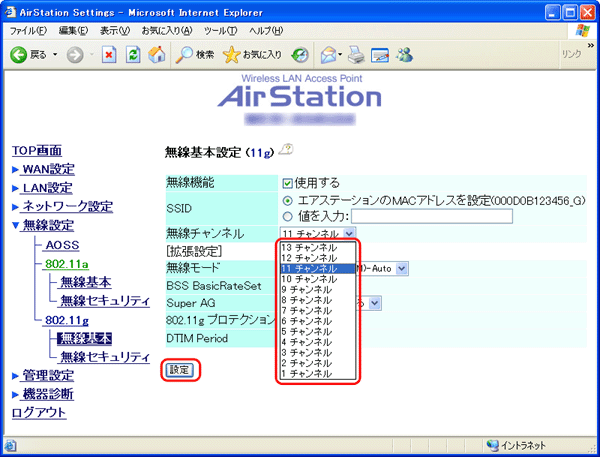The width and height of the screenshot is (600, 457).
Task: Choose 9 チャンネル from the list
Action: (318, 290)
